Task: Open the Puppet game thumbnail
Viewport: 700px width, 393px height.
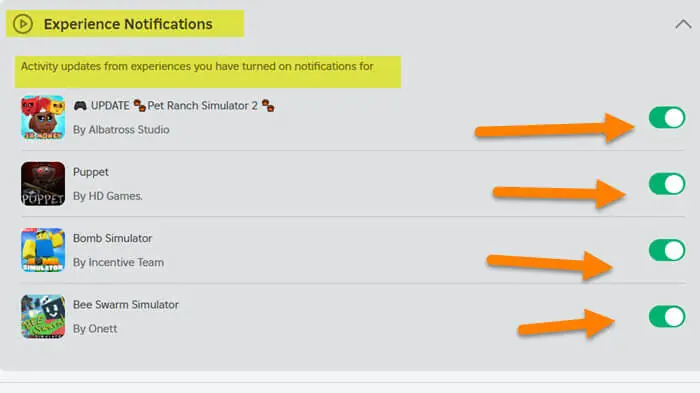Action: pyautogui.click(x=43, y=184)
